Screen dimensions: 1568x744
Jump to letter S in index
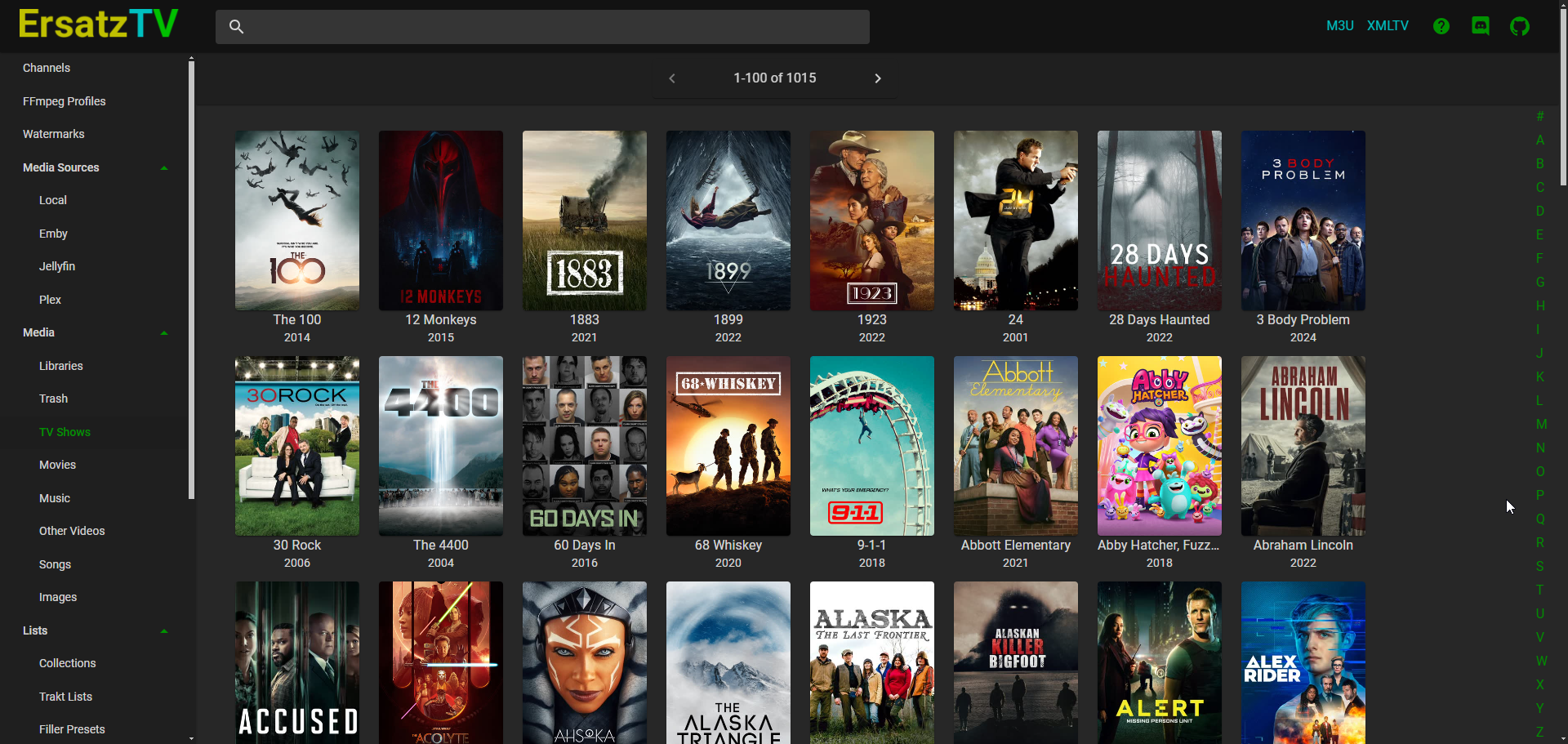(1540, 567)
